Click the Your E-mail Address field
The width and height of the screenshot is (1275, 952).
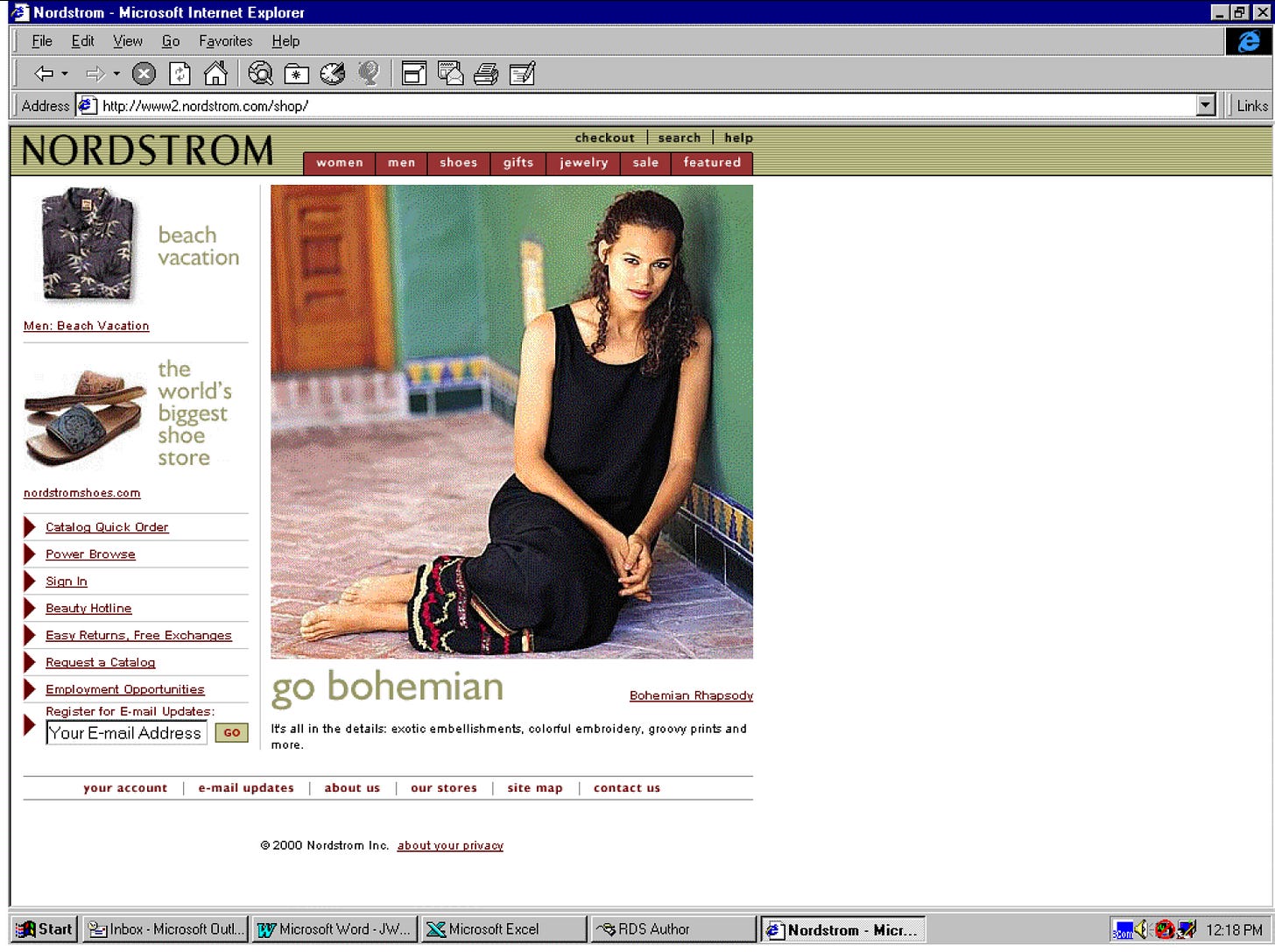(x=126, y=733)
